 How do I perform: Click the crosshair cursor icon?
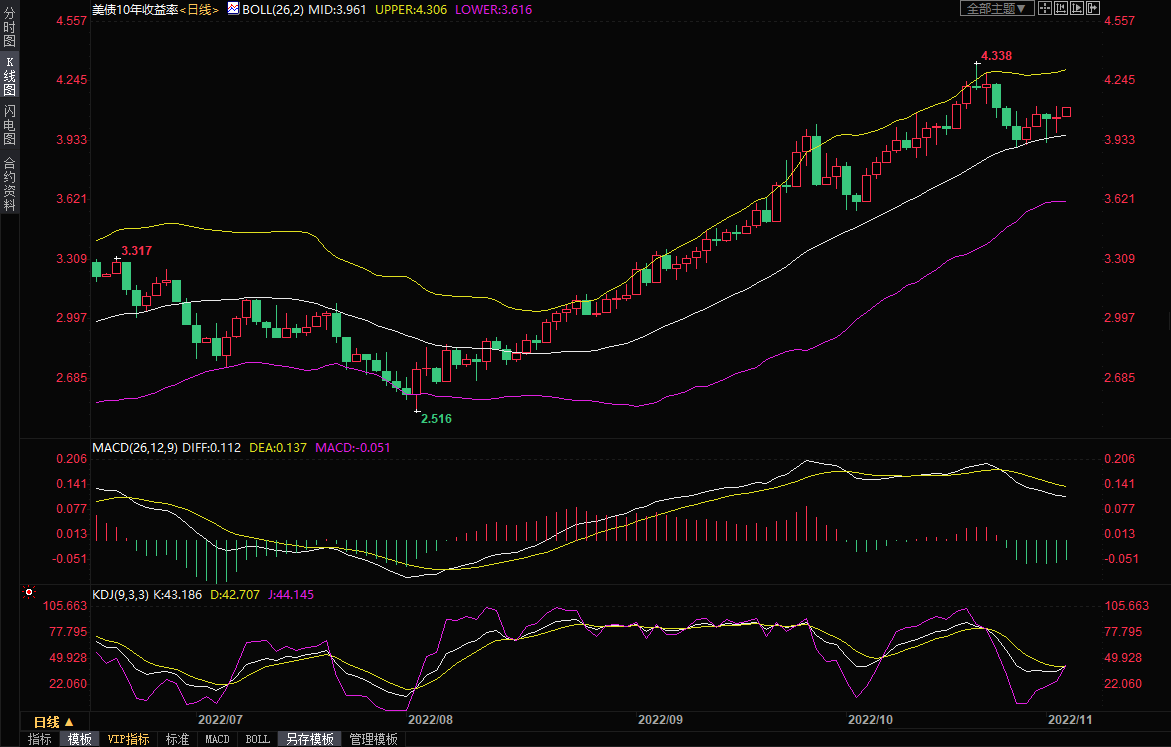(1043, 8)
